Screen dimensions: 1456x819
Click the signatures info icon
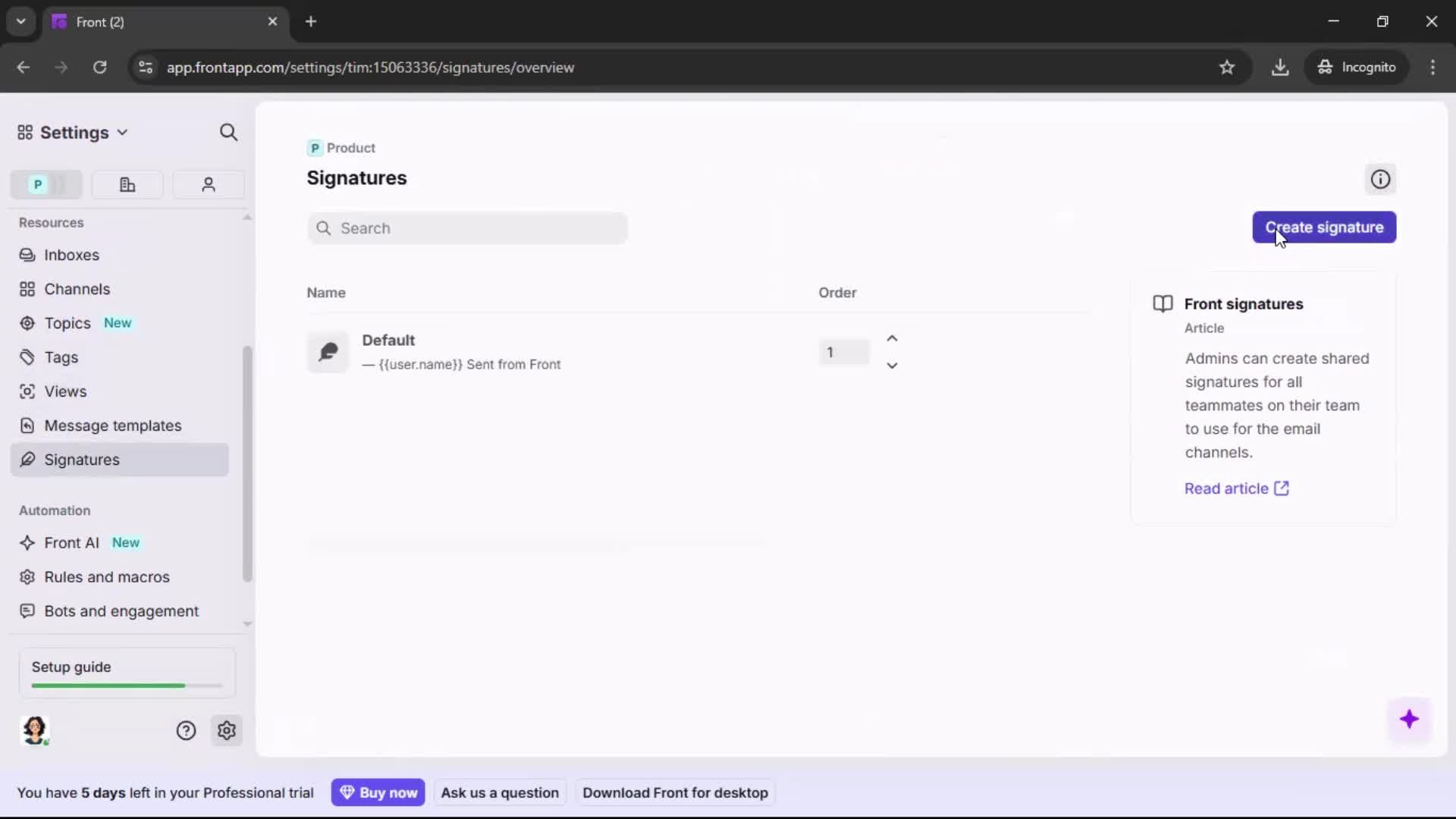[x=1380, y=179]
